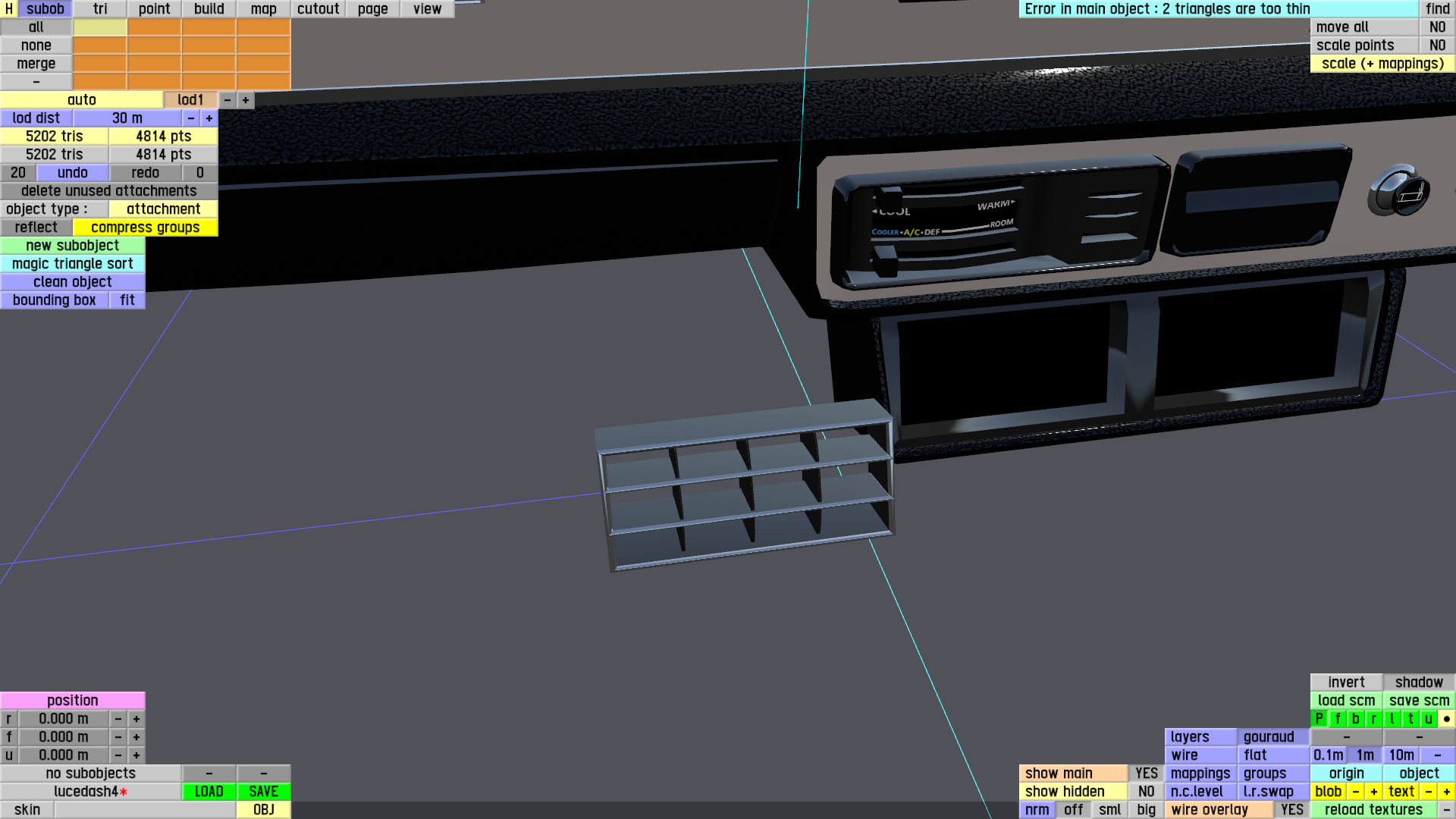Switch to front view with f button
Image resolution: width=1456 pixels, height=819 pixels.
[1337, 719]
